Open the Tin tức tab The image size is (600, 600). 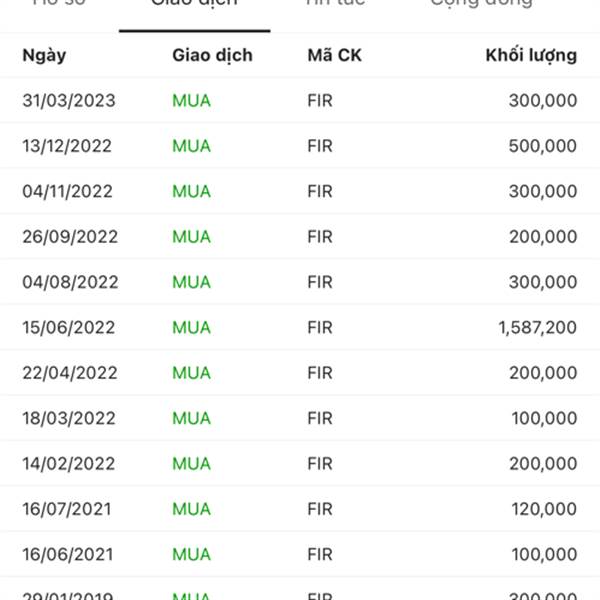336,3
